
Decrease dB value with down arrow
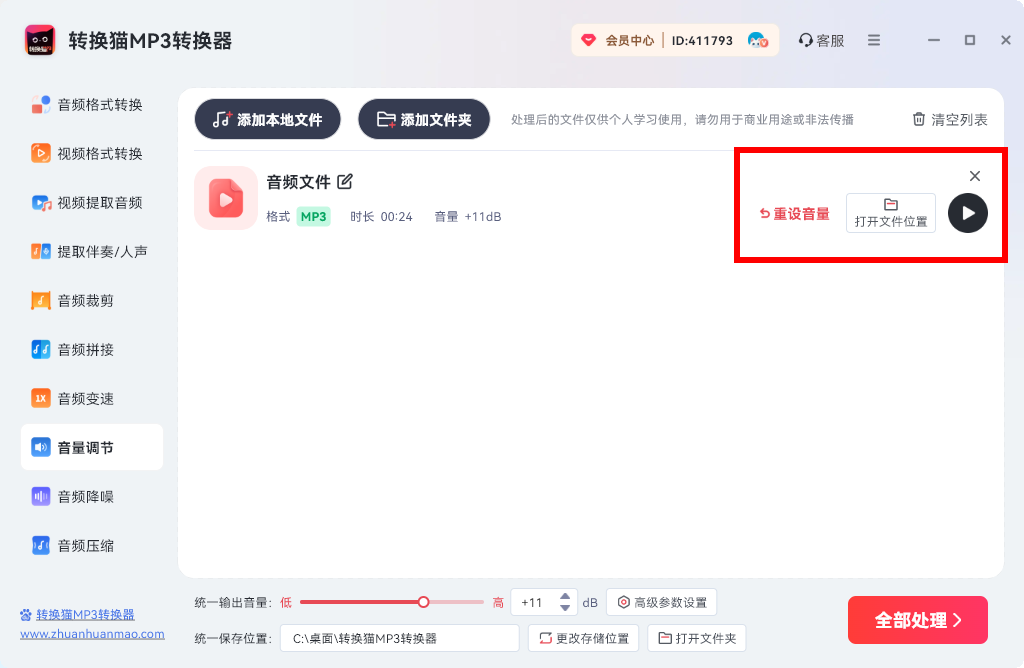pos(565,609)
